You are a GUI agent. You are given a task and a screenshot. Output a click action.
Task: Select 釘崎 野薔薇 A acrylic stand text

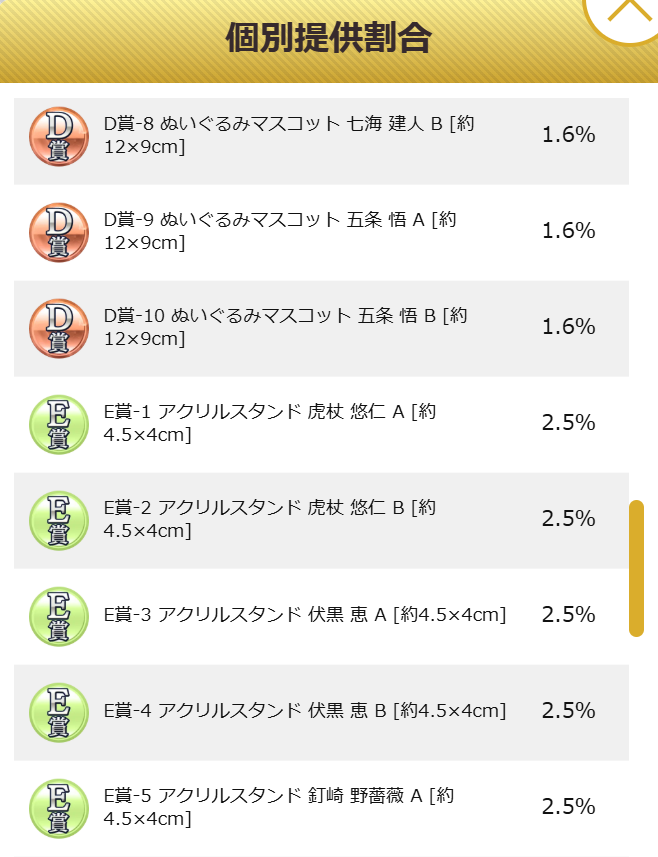coord(279,807)
